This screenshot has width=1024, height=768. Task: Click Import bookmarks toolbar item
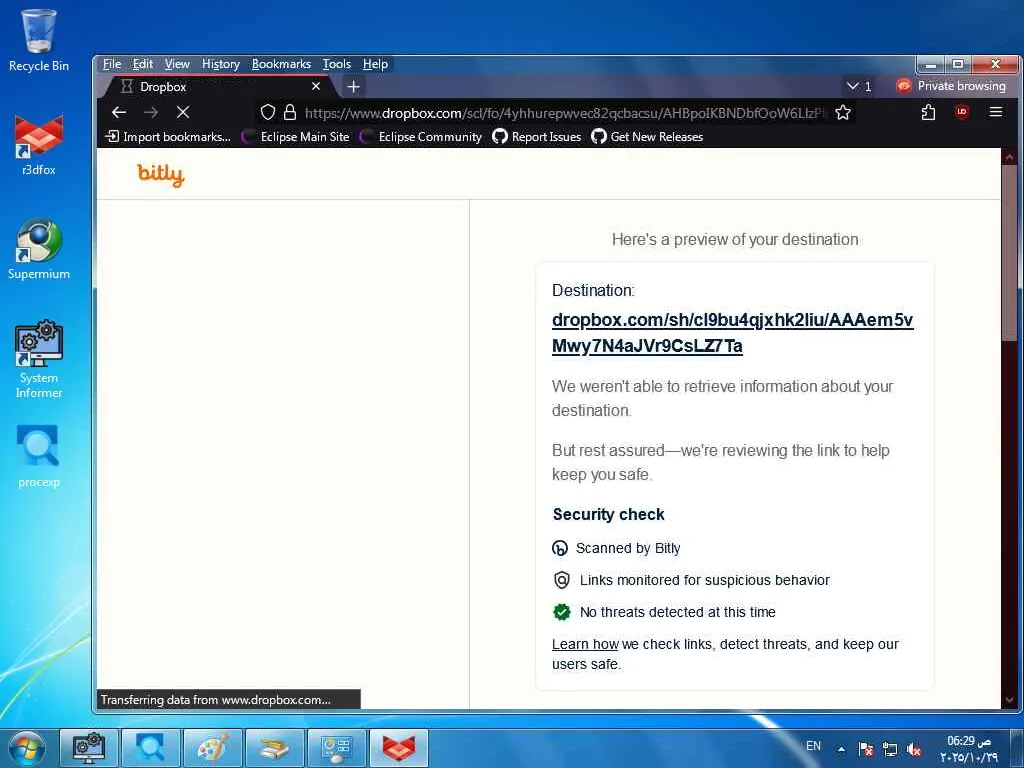tap(168, 136)
